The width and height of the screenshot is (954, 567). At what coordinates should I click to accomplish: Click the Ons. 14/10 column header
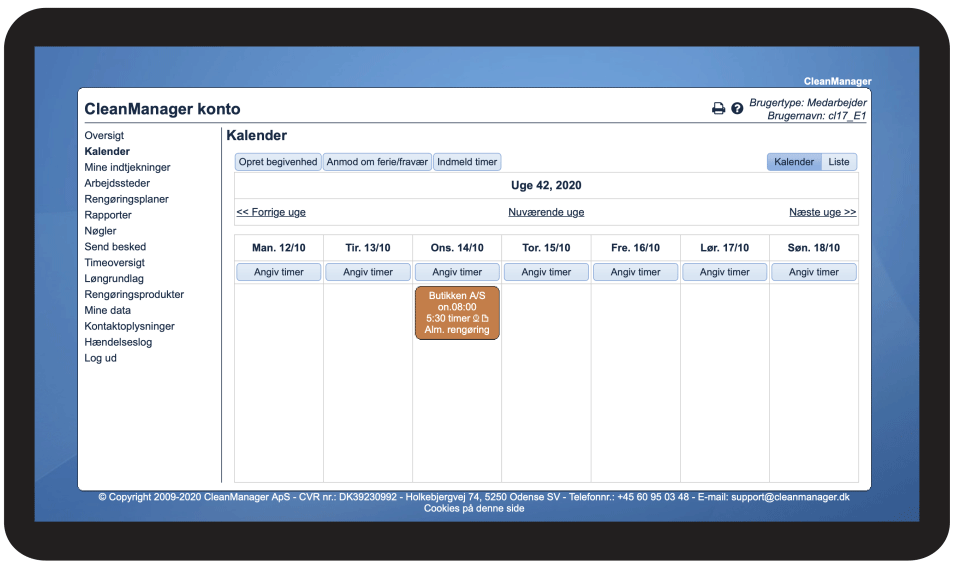point(457,248)
